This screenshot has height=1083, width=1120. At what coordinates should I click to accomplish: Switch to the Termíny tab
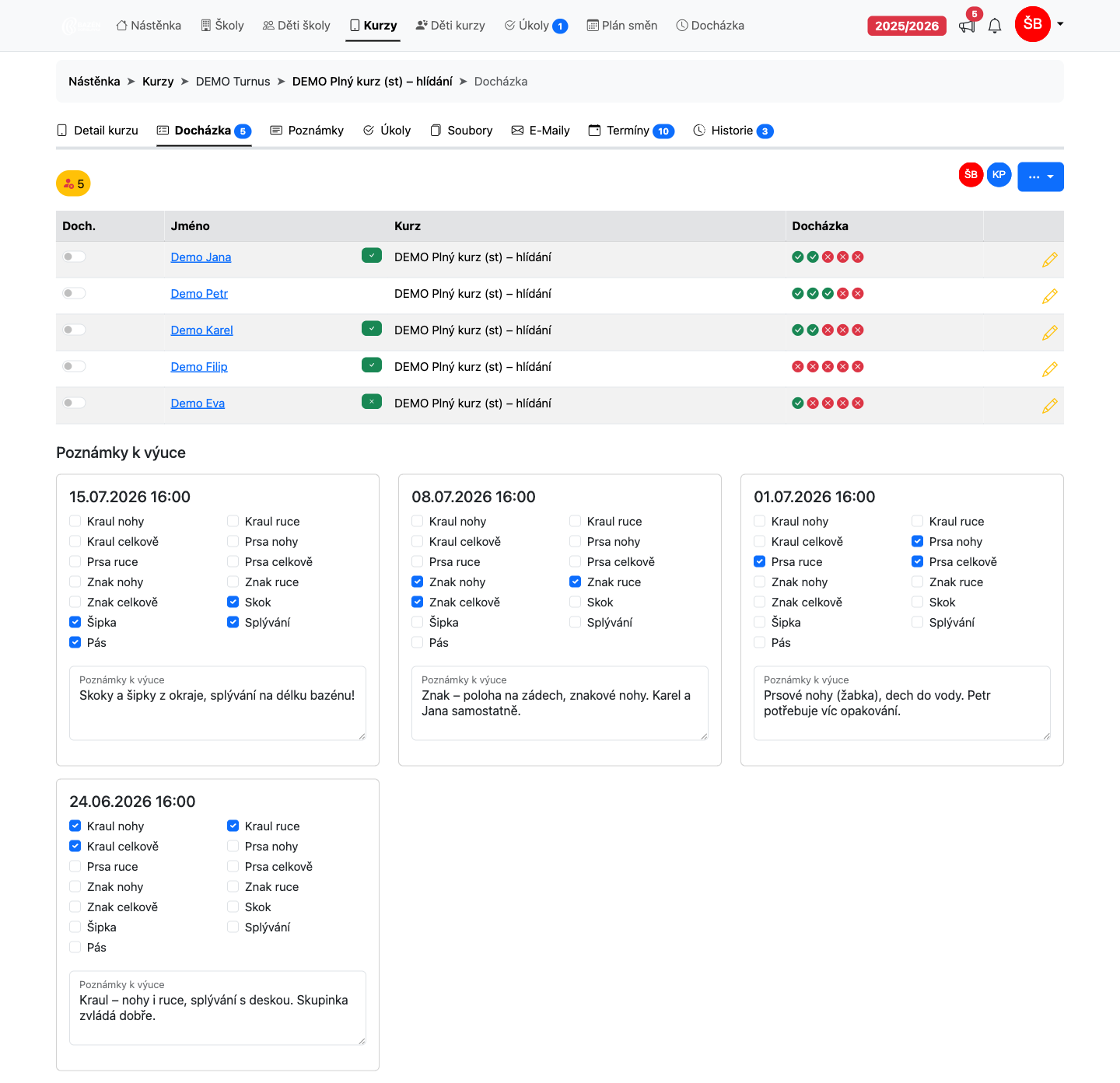631,131
